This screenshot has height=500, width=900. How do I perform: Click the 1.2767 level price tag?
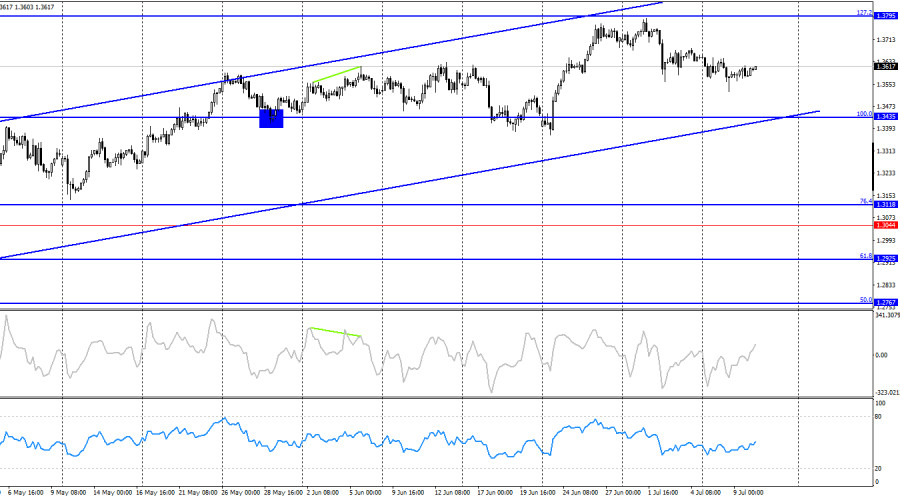886,303
